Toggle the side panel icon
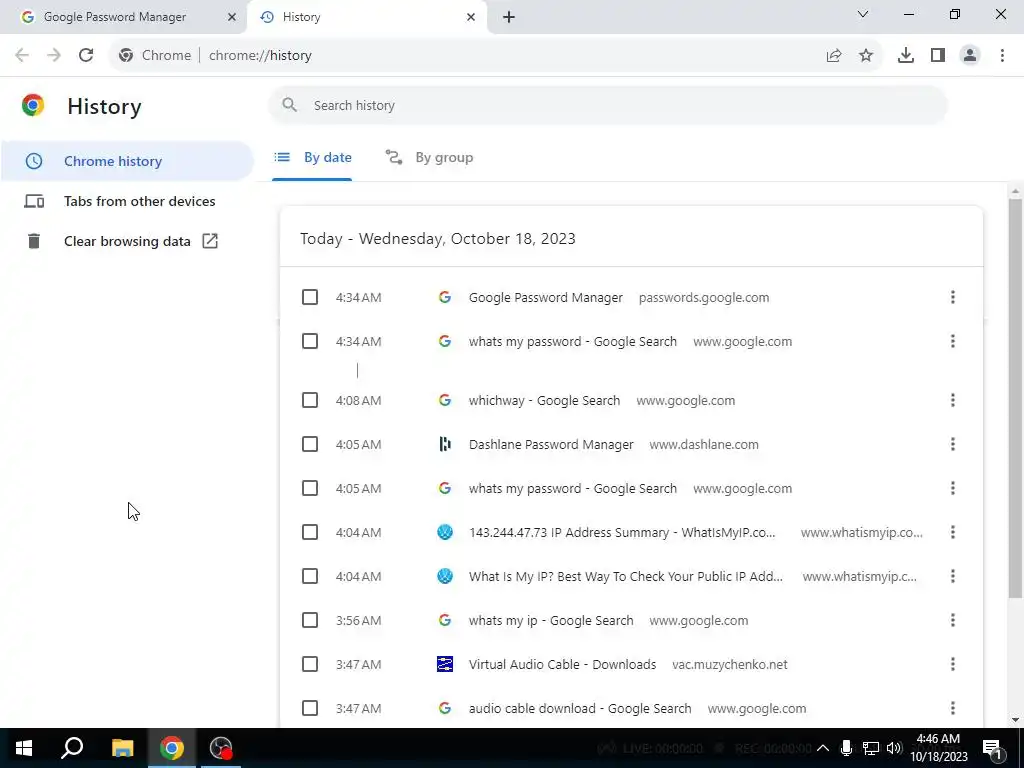This screenshot has width=1024, height=768. point(938,56)
